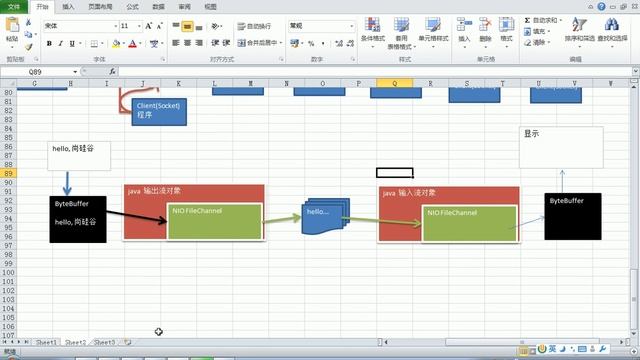640x360 pixels.
Task: Switch to the Formulas ribbon tab
Action: tap(132, 7)
